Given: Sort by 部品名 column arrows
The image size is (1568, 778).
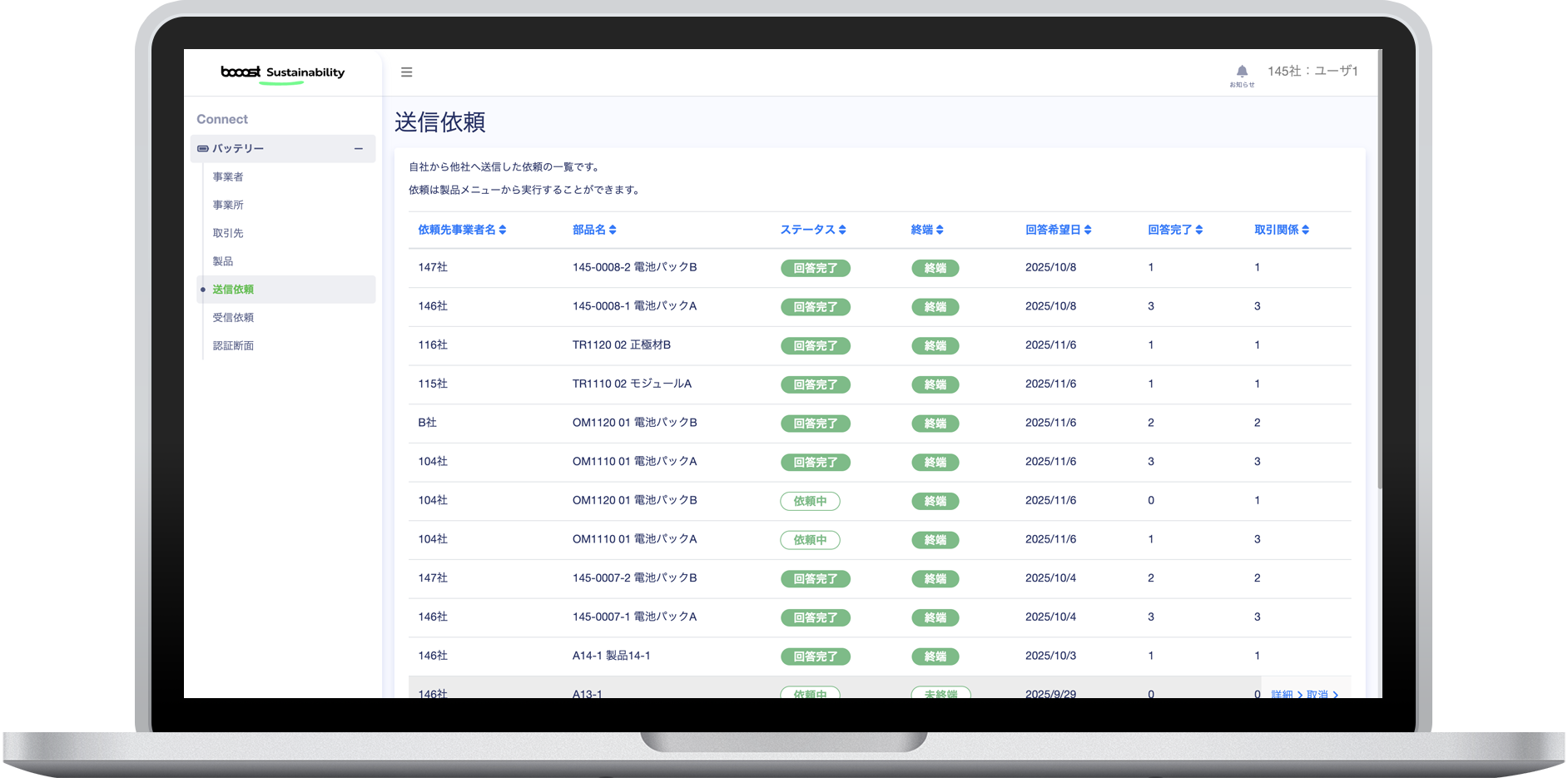Looking at the screenshot, I should tap(613, 230).
